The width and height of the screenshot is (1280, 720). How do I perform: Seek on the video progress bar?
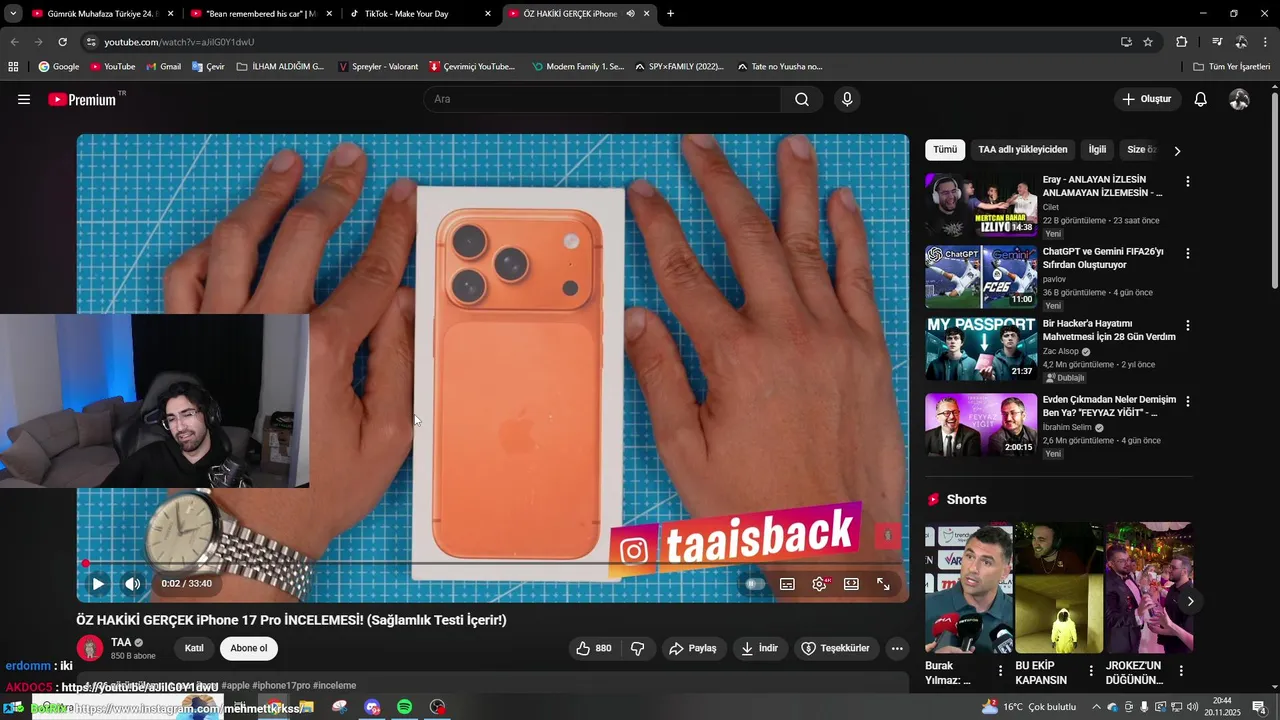[x=493, y=564]
